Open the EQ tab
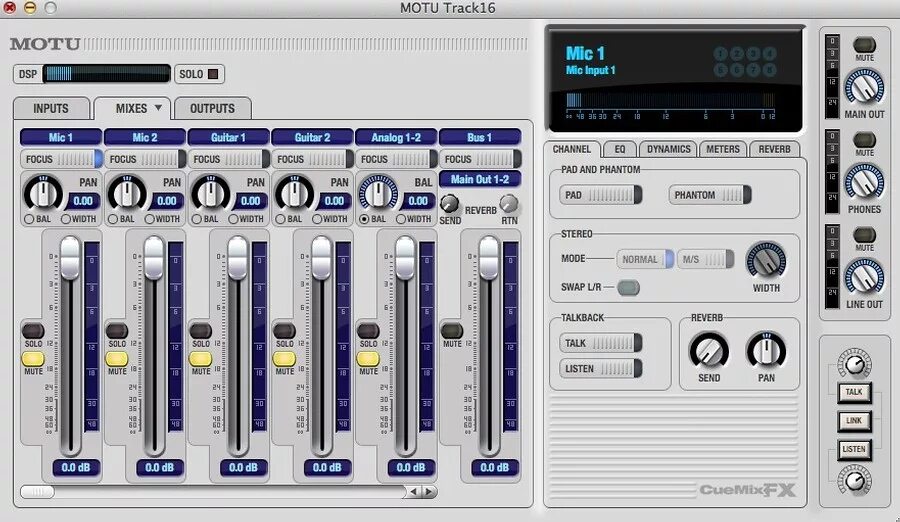 tap(620, 149)
